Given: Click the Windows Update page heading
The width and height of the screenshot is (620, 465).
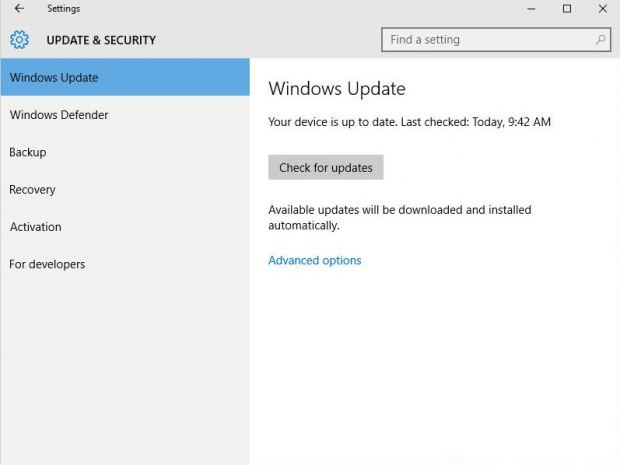Looking at the screenshot, I should point(336,88).
